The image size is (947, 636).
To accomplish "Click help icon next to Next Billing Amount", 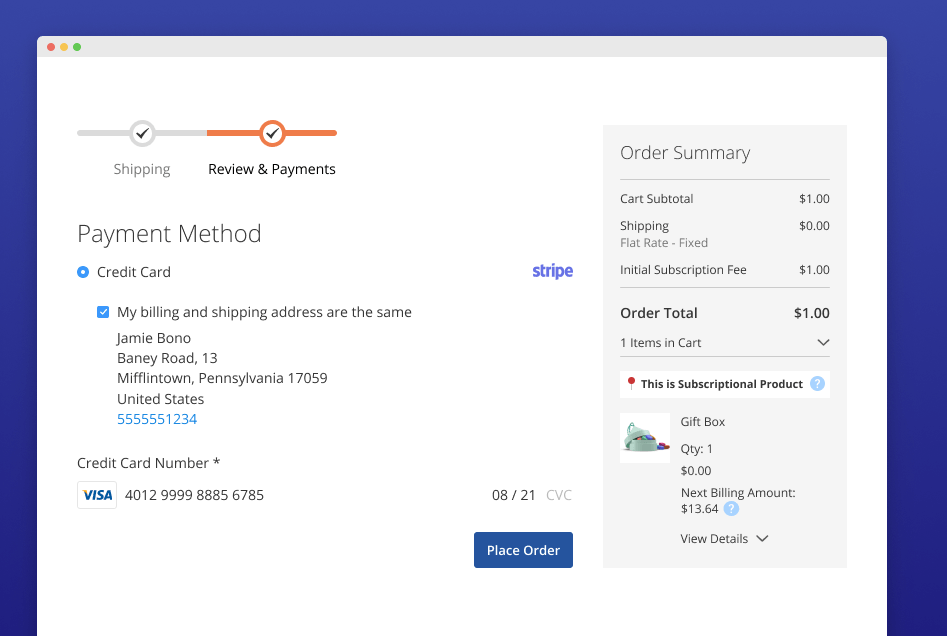I will pos(731,509).
